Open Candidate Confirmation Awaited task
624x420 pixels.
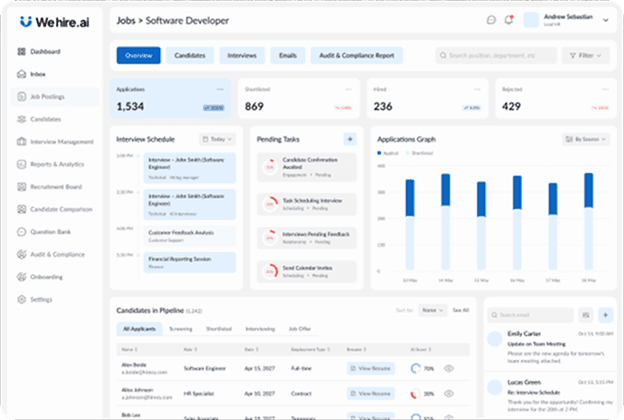pyautogui.click(x=306, y=167)
